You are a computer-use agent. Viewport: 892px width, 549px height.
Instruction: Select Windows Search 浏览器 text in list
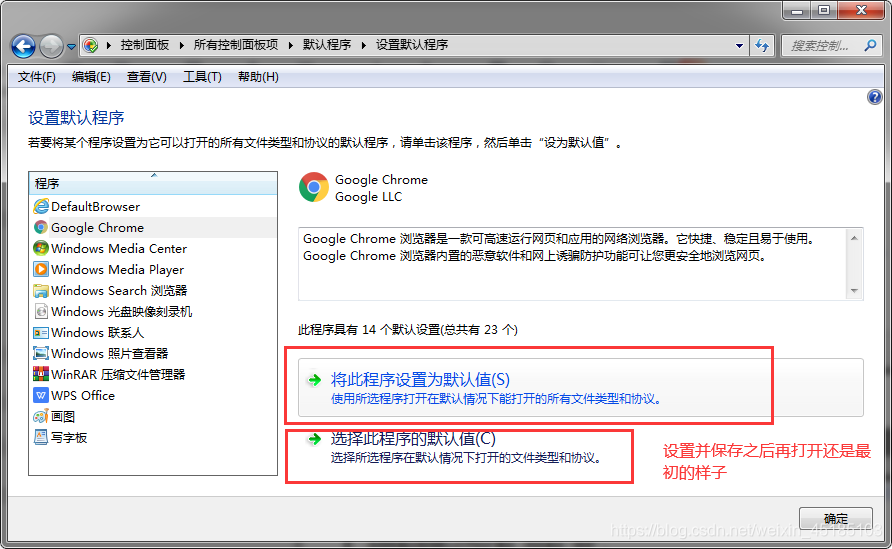tap(119, 291)
